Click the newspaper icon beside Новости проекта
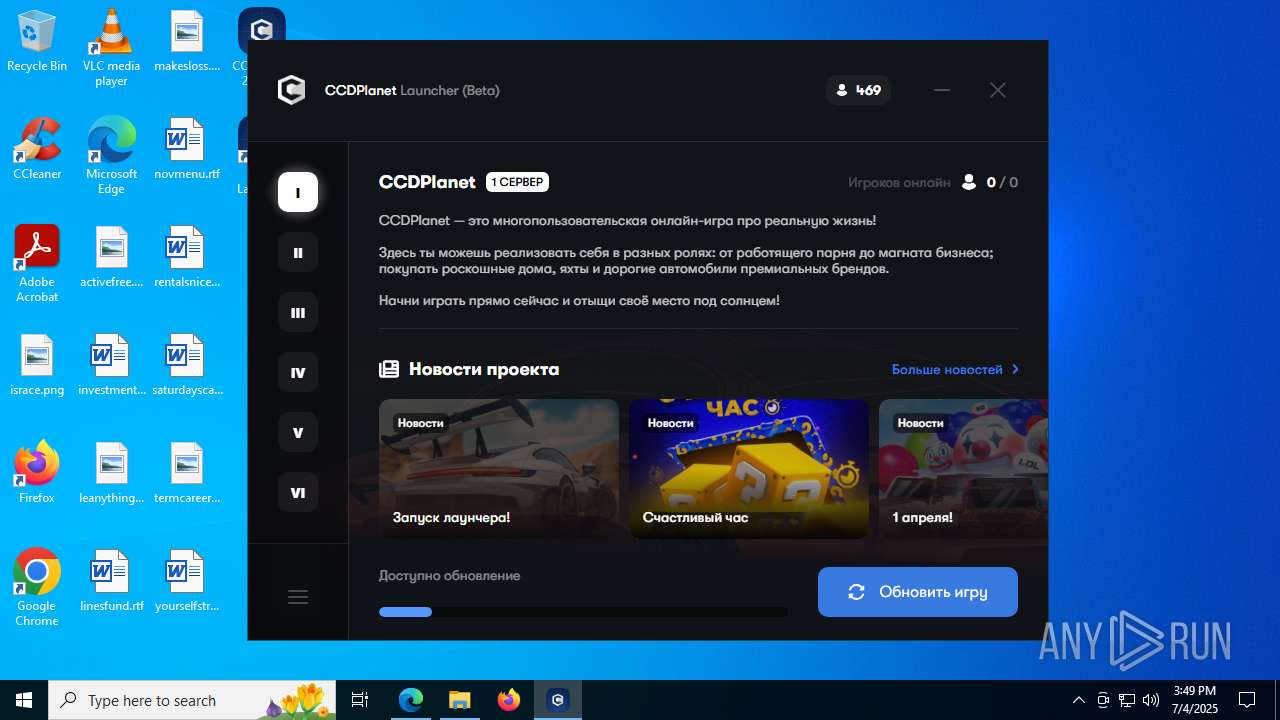The image size is (1280, 720). pos(389,369)
